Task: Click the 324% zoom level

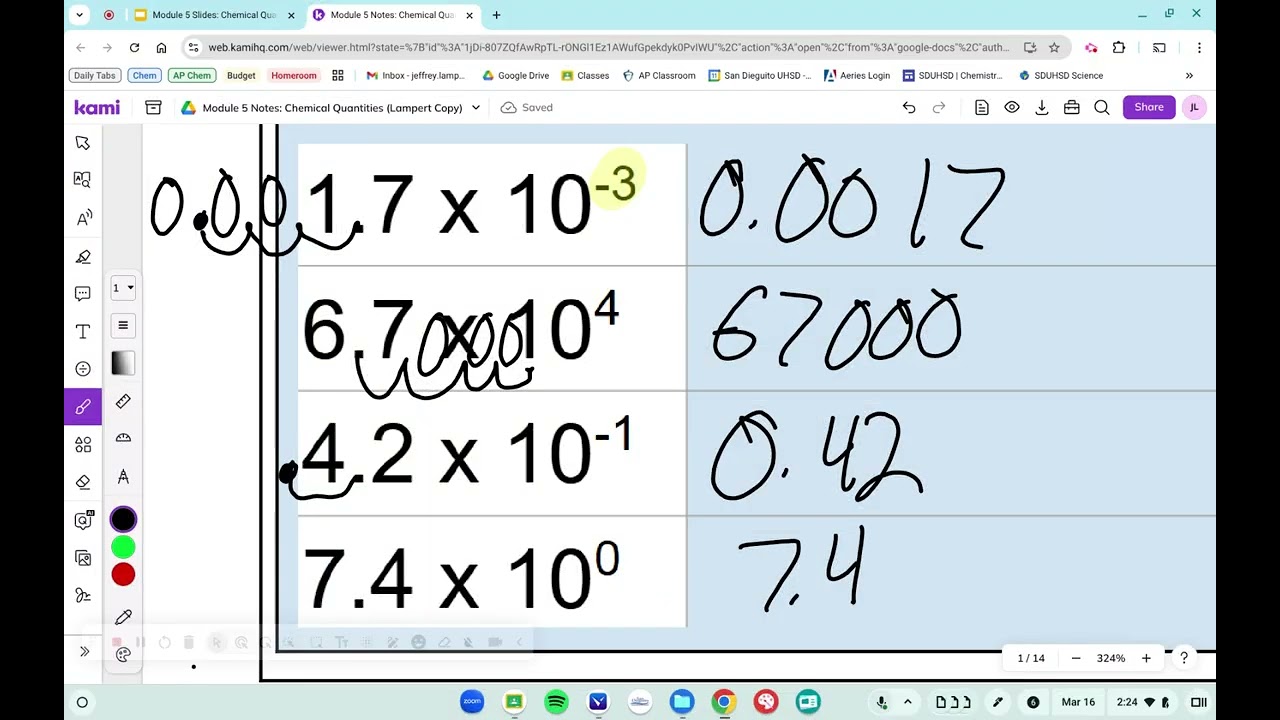Action: (1111, 658)
